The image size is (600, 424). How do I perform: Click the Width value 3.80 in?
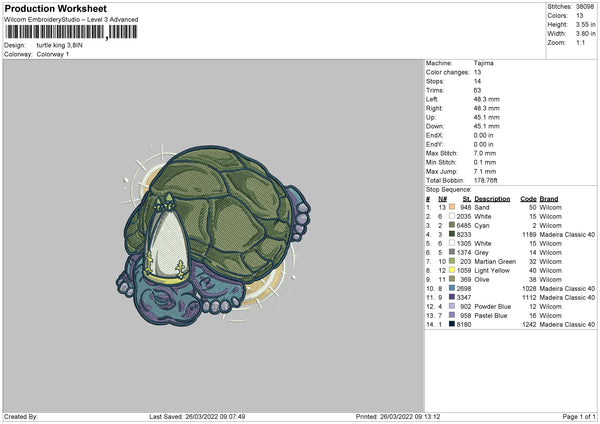click(585, 34)
